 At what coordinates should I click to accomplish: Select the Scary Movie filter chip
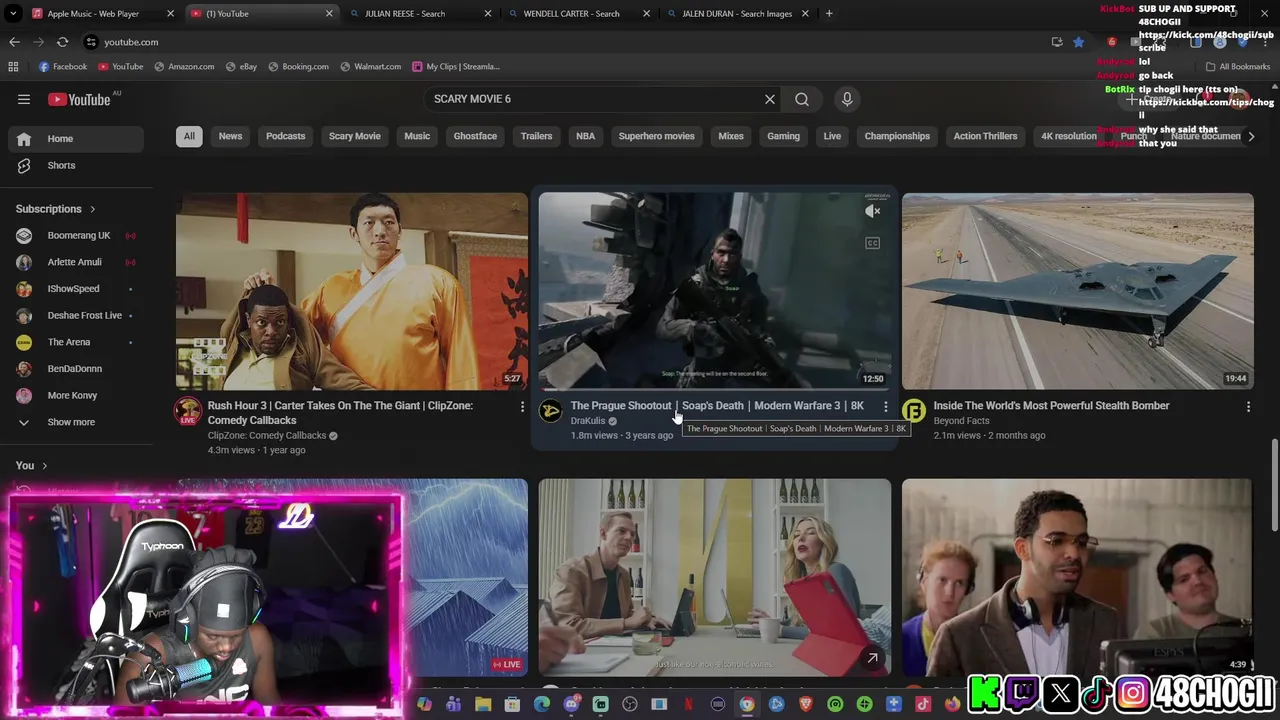click(x=355, y=136)
